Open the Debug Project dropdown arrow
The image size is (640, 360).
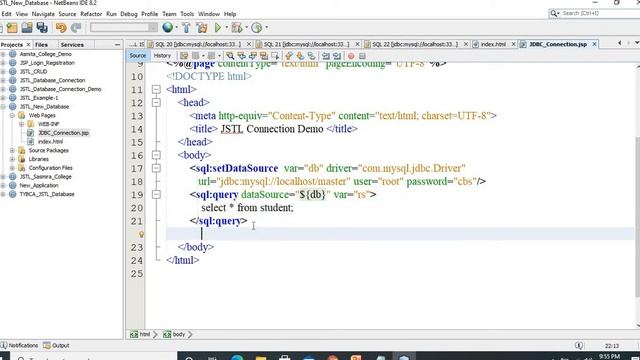point(247,28)
